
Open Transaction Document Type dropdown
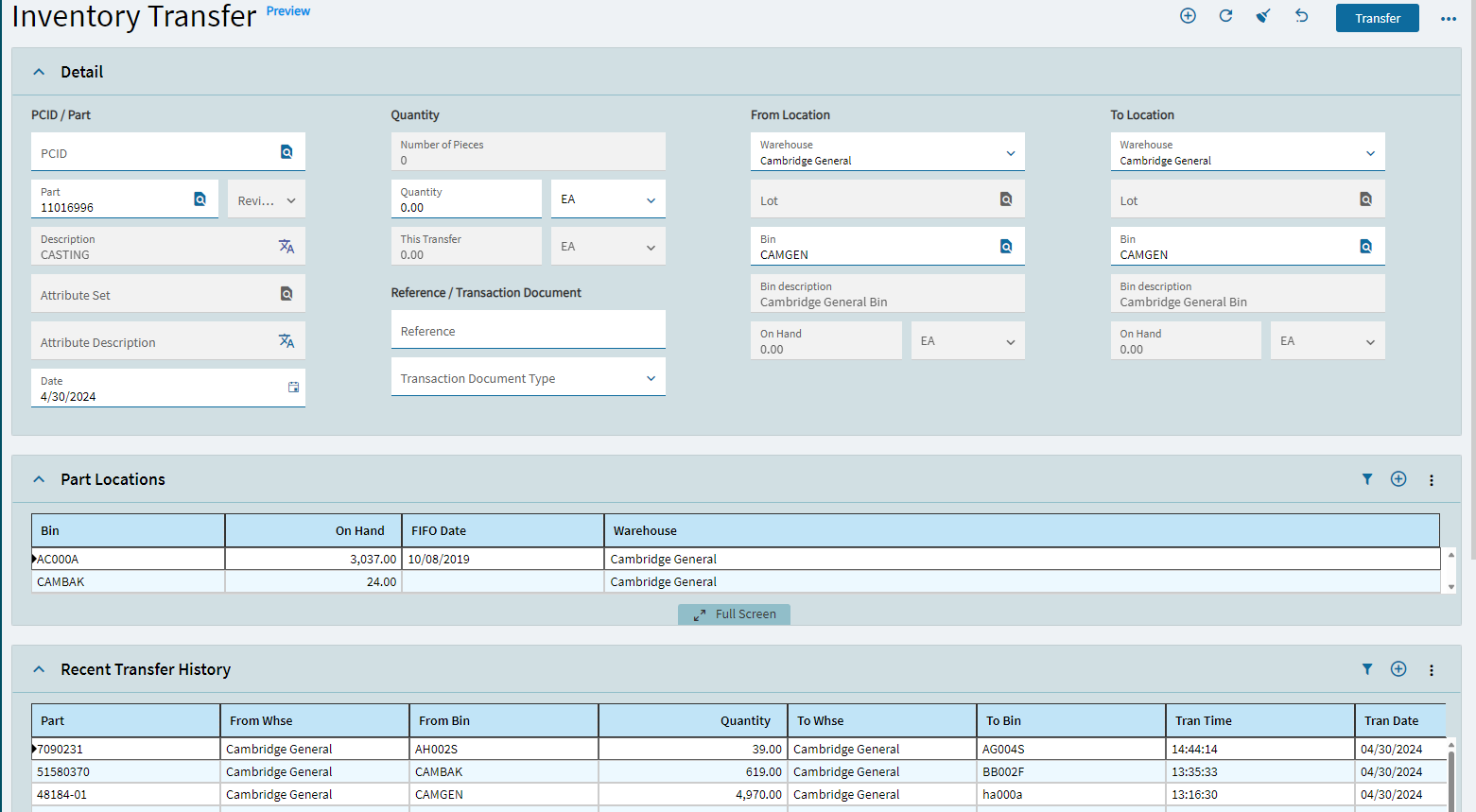tap(651, 378)
